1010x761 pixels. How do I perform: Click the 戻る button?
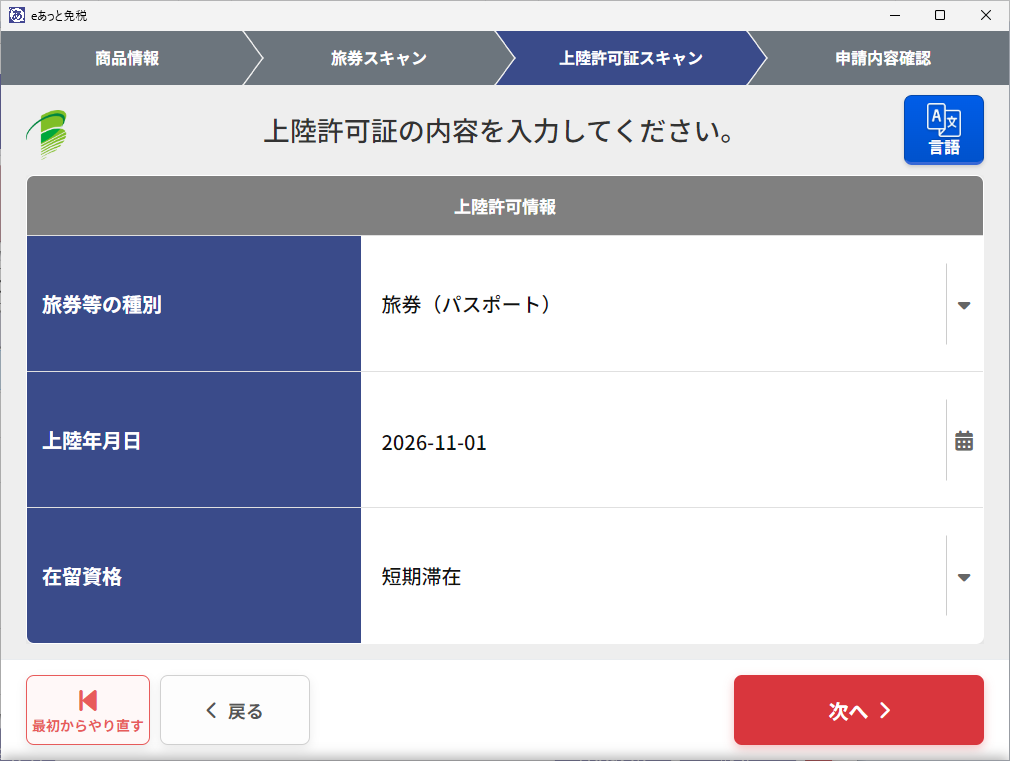click(235, 710)
